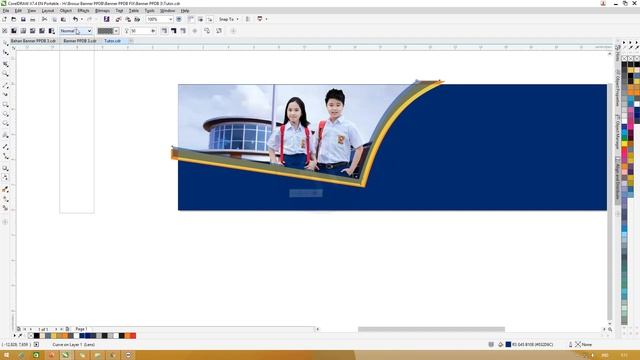
Task: Switch to Bahan Banner PPDB 3.cdr tab
Action: 33,41
